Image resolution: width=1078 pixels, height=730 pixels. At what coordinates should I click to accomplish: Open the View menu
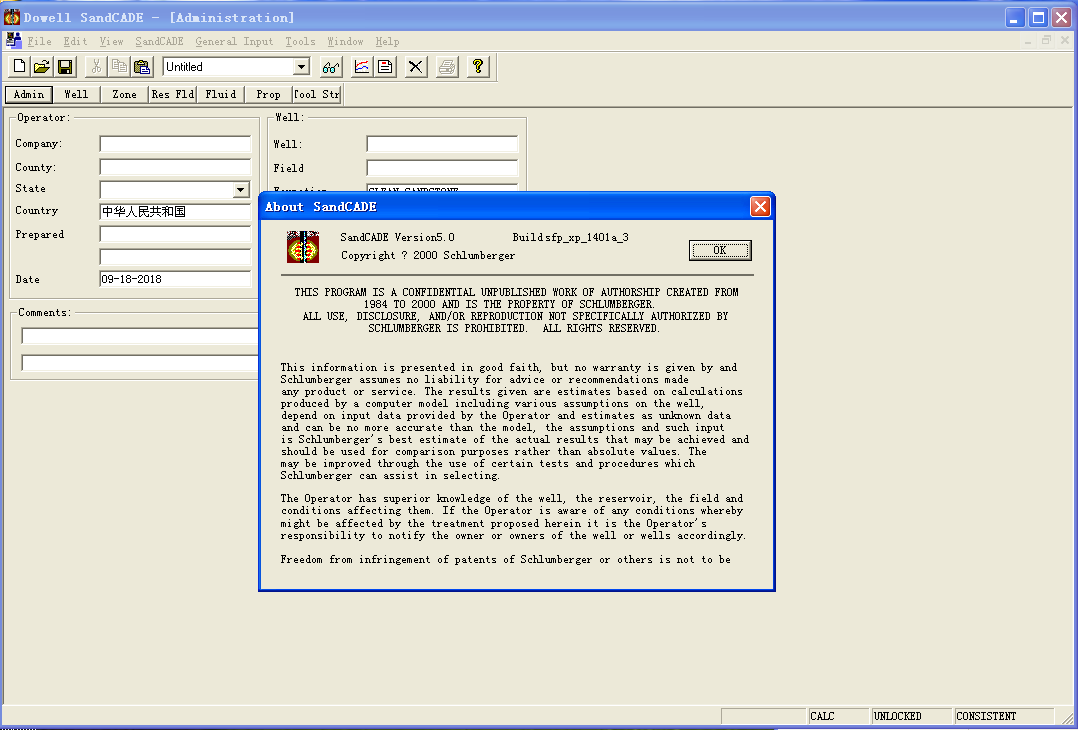click(x=111, y=41)
